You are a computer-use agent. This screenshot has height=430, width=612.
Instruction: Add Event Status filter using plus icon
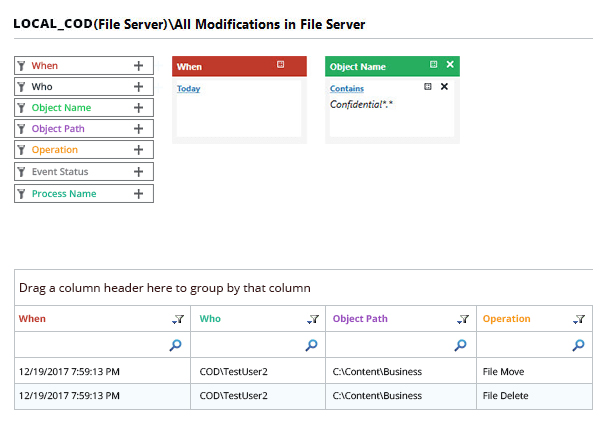coord(138,172)
